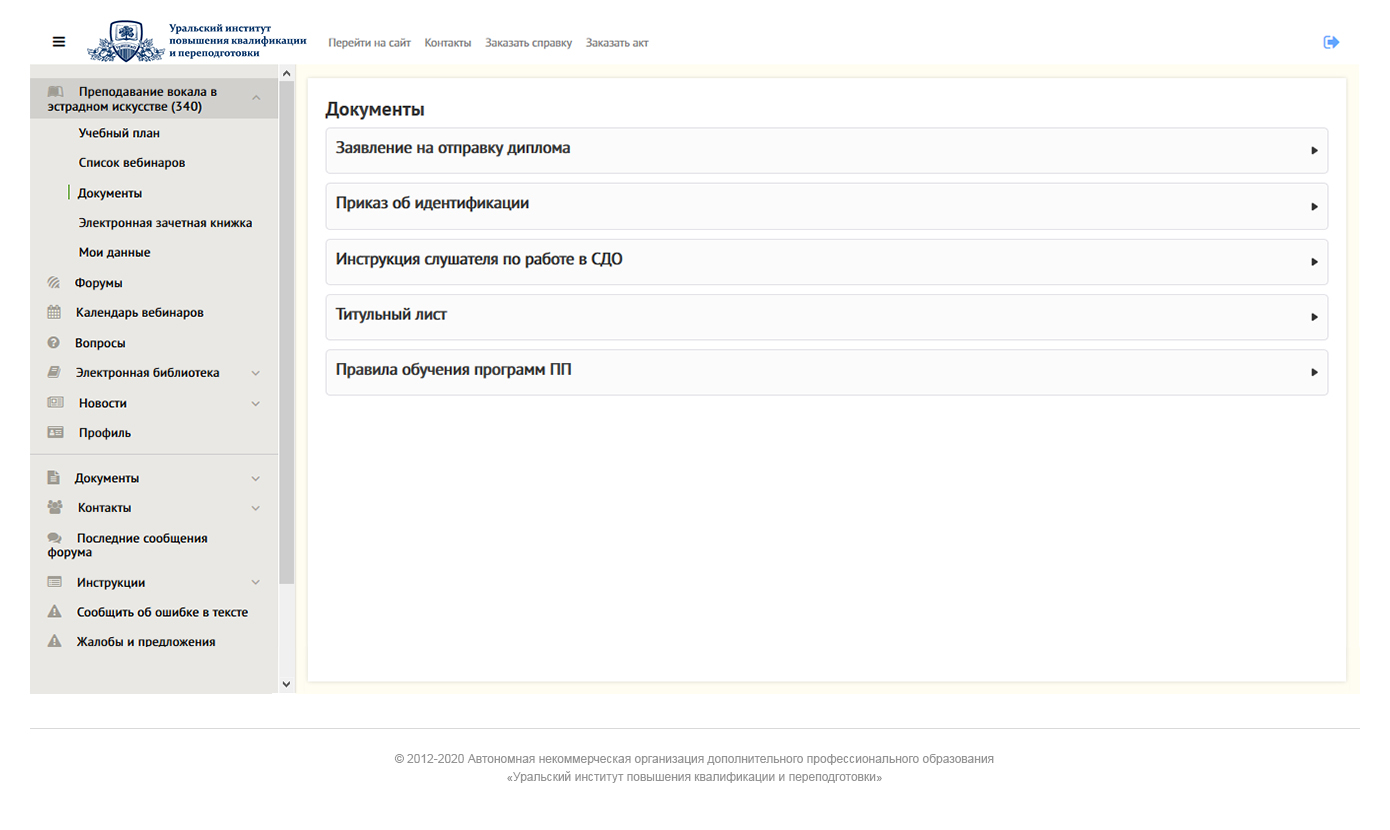Expand the Новости sidebar chevron
Image resolution: width=1390 pixels, height=830 pixels.
click(x=256, y=404)
